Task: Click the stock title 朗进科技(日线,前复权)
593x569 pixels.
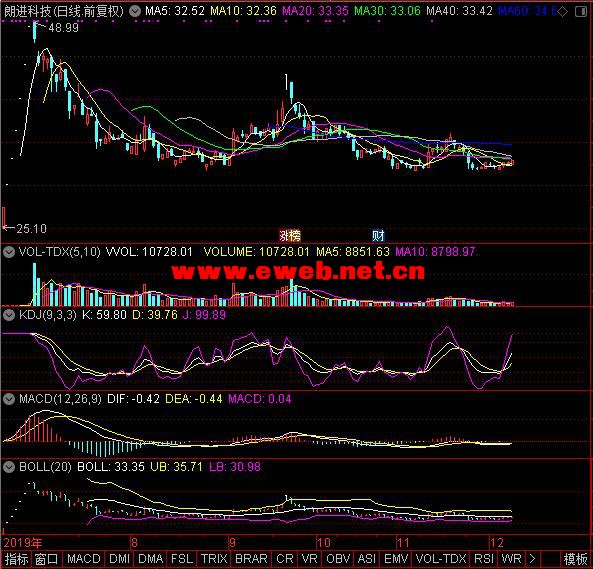Action: tap(64, 11)
